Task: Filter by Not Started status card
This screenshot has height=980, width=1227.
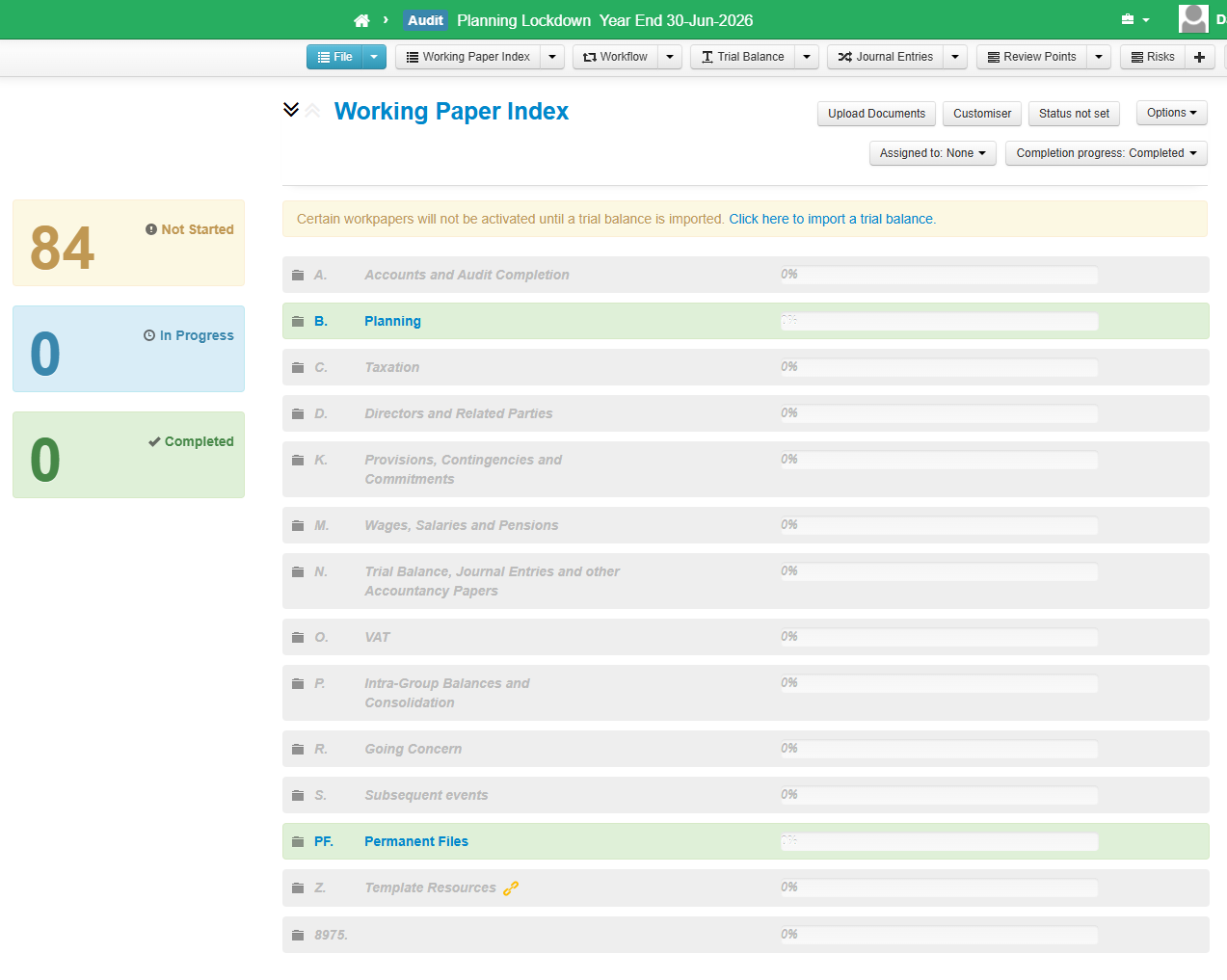Action: (128, 243)
